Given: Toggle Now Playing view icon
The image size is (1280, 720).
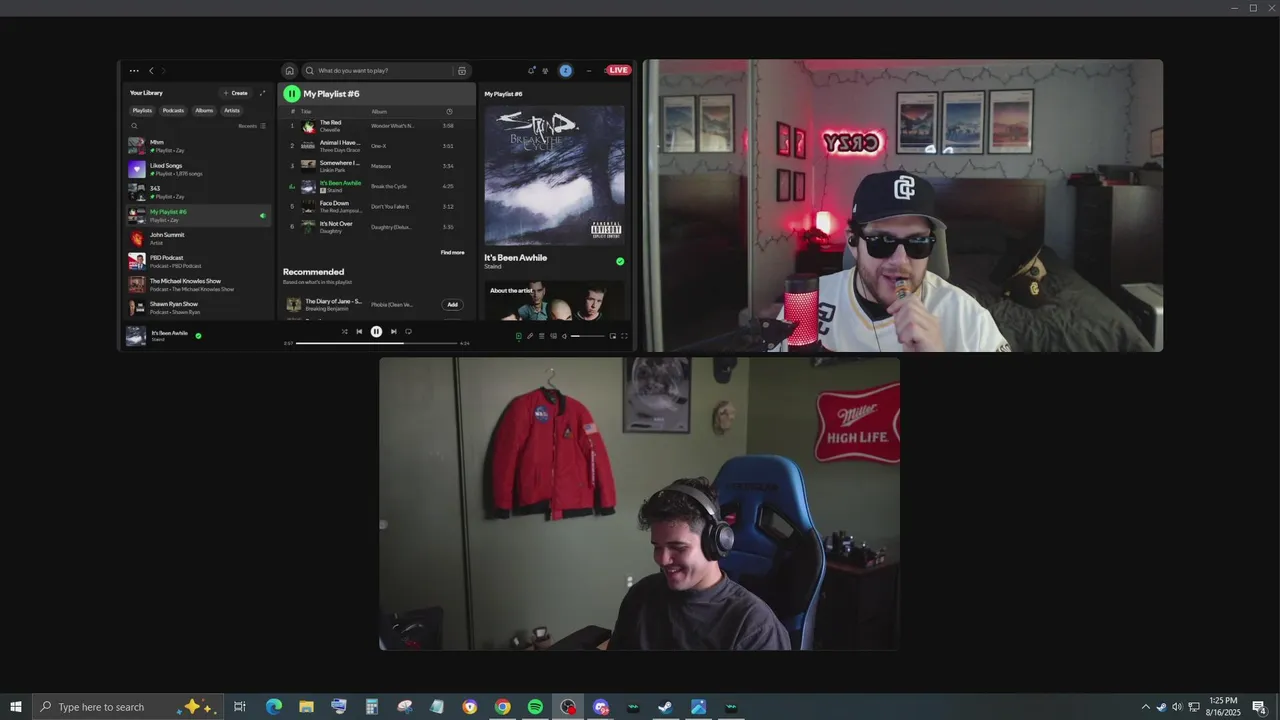Looking at the screenshot, I should pos(519,336).
